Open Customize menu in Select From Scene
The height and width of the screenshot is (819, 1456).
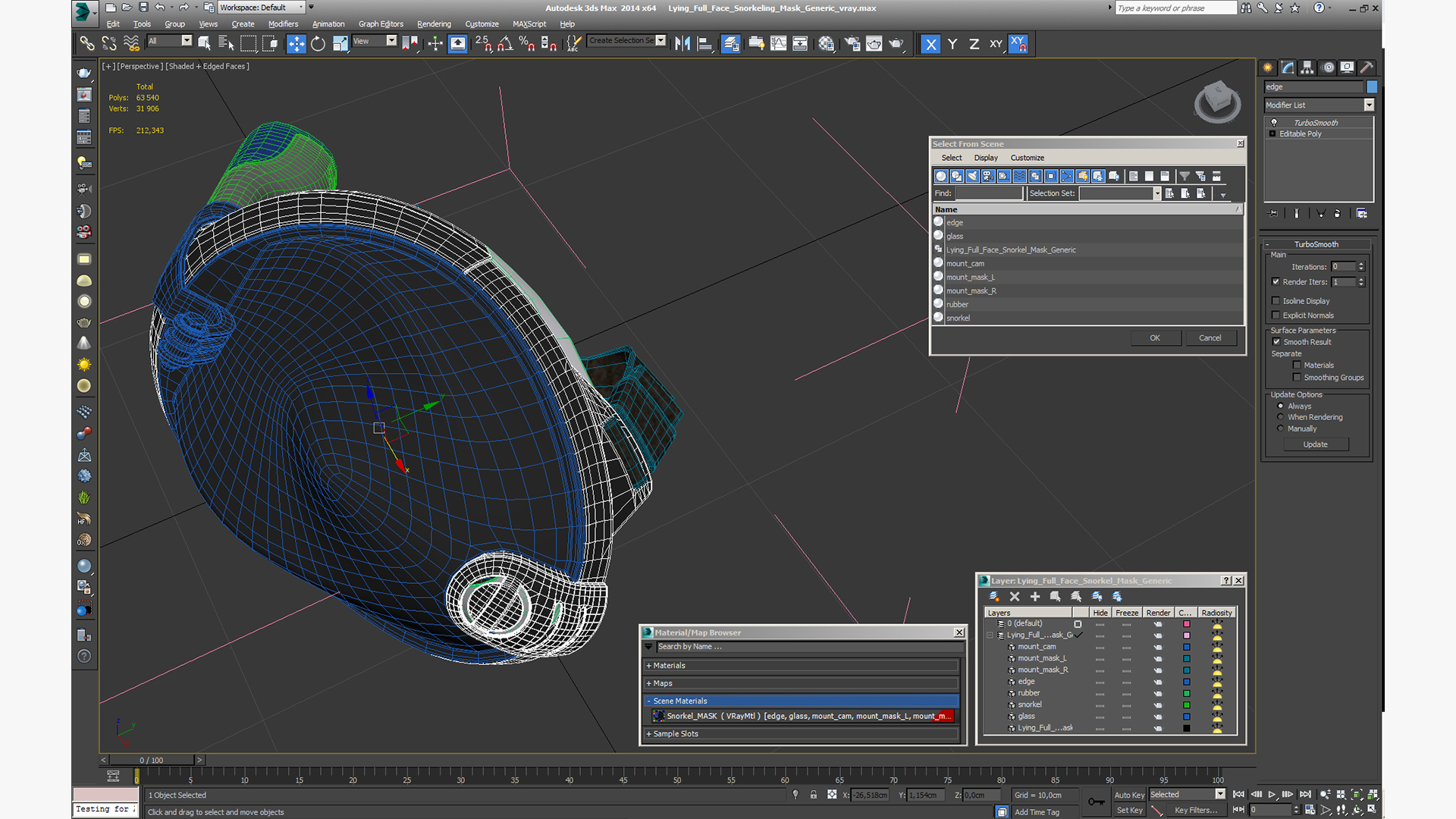pos(1028,158)
